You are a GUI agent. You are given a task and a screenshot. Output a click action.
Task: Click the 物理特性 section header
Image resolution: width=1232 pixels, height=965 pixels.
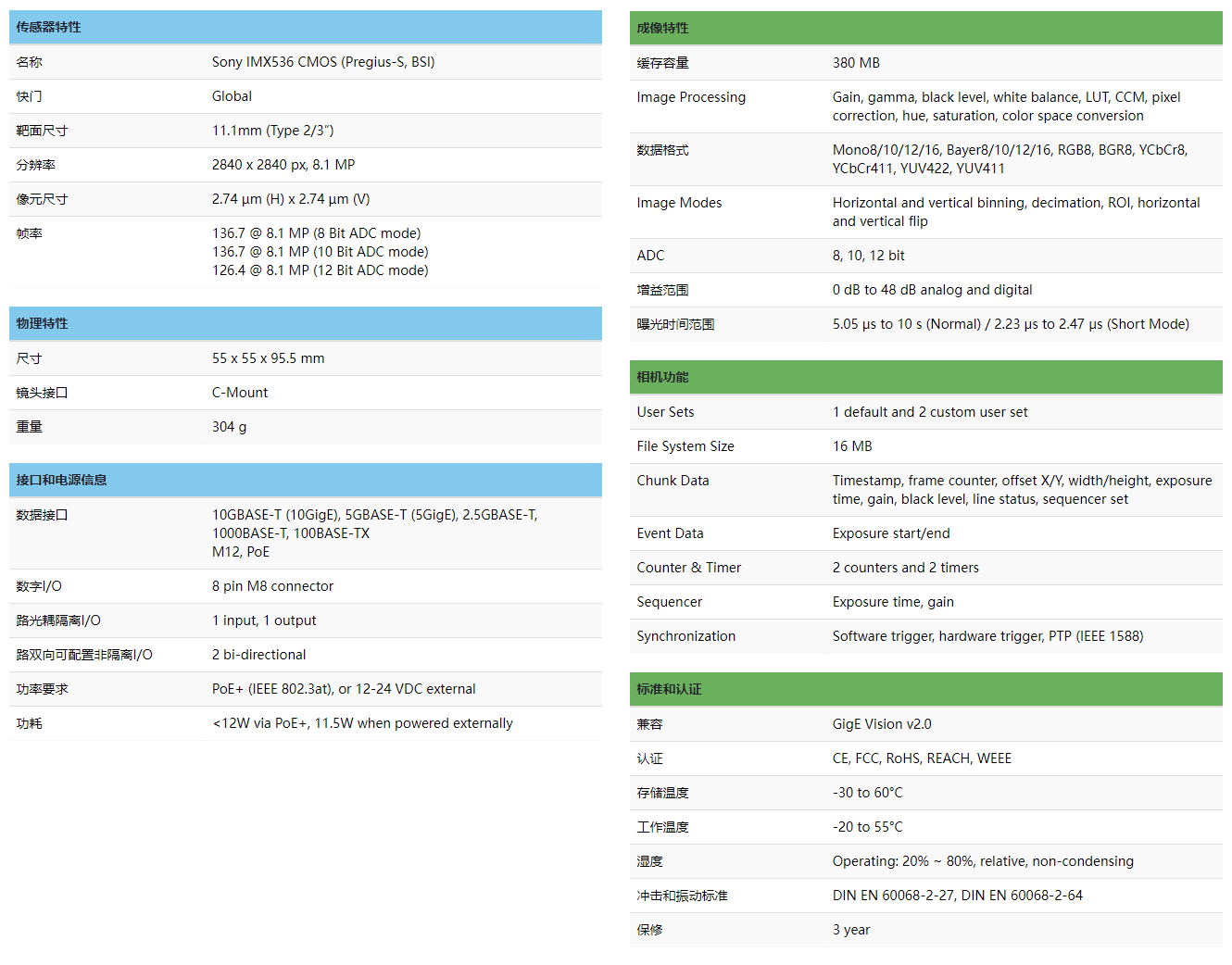pos(43,323)
